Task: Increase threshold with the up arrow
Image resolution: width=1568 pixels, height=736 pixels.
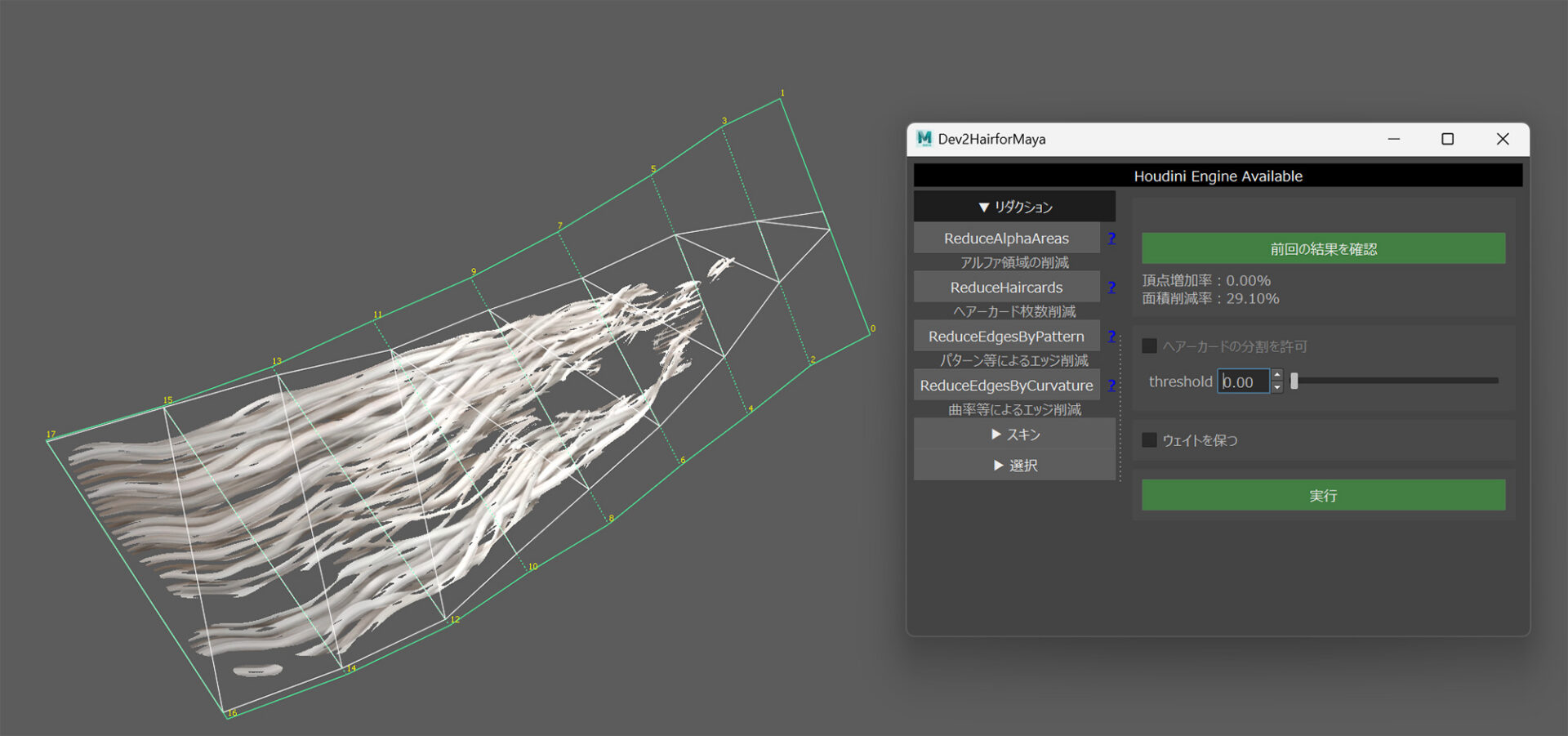Action: coord(1277,376)
